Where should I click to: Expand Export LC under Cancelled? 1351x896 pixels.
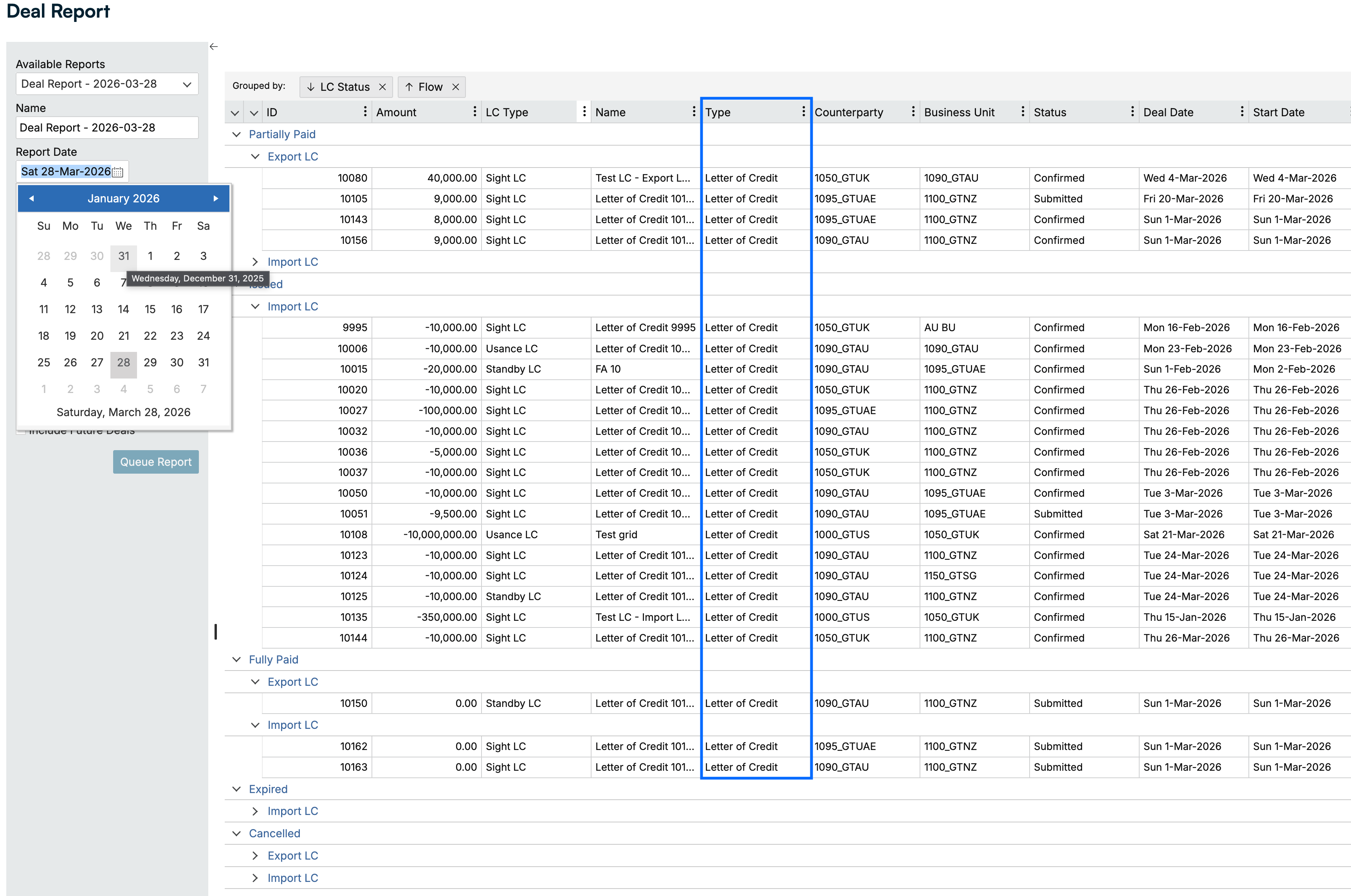(256, 856)
